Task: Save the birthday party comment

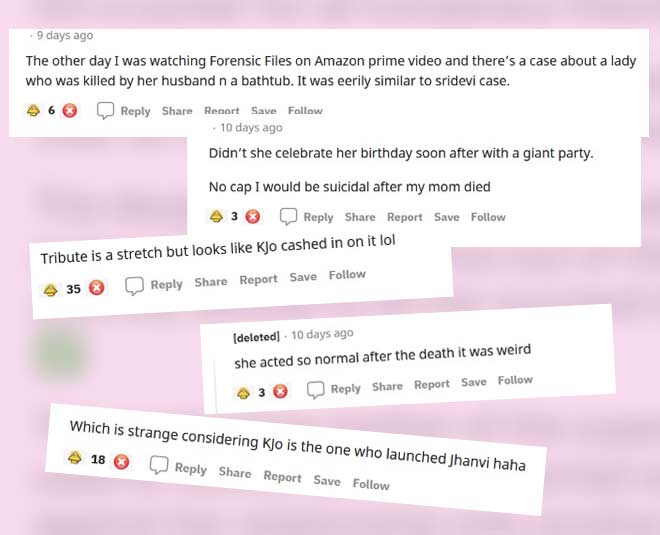Action: tap(447, 217)
